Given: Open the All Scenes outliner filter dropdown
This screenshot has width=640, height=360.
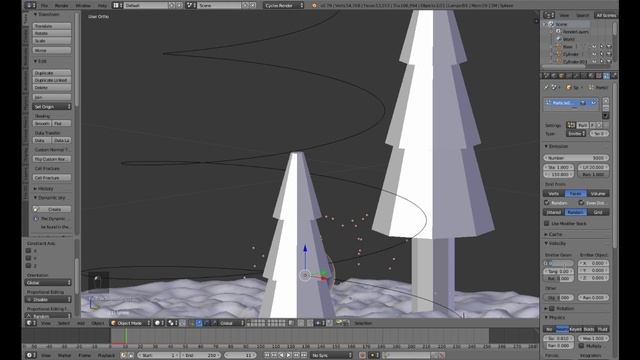Looking at the screenshot, I should pyautogui.click(x=606, y=15).
